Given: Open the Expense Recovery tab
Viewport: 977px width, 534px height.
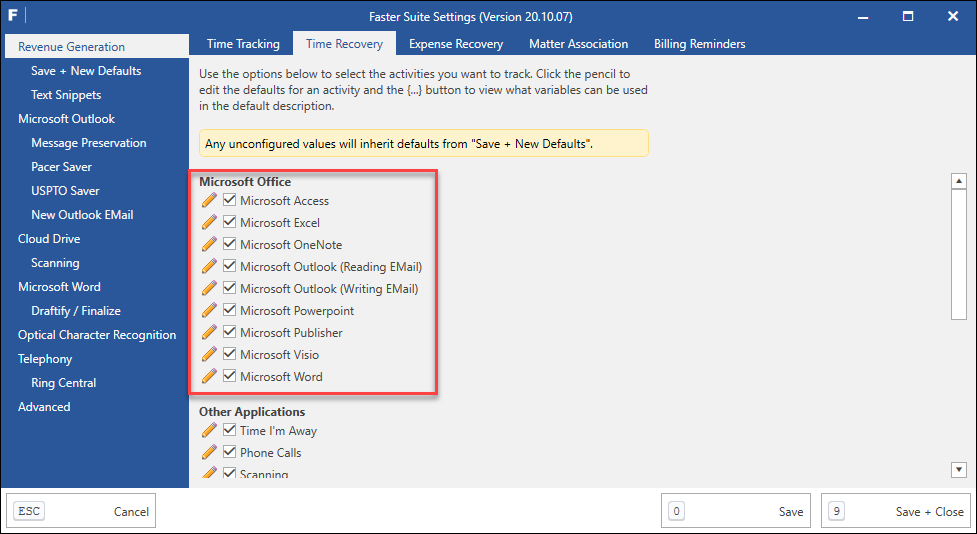Looking at the screenshot, I should coord(455,44).
